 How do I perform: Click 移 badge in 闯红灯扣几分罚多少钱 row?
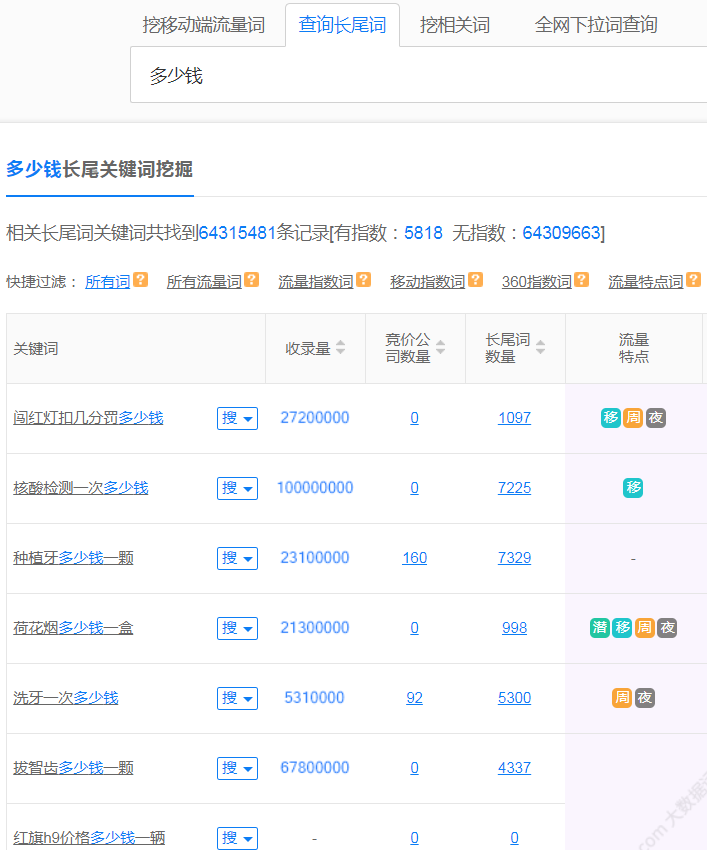pos(611,418)
